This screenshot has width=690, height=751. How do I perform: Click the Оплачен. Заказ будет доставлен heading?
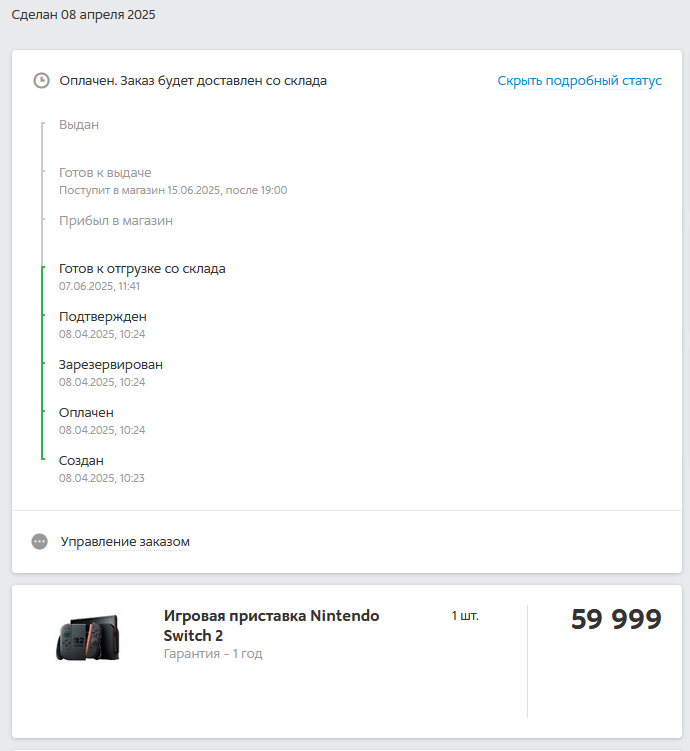pyautogui.click(x=193, y=81)
